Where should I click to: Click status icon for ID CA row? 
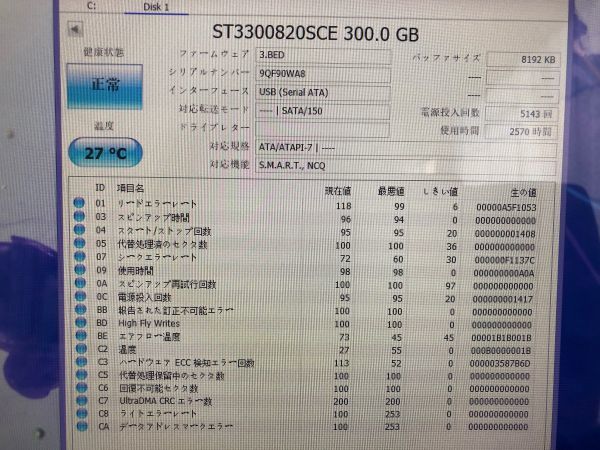coord(82,426)
